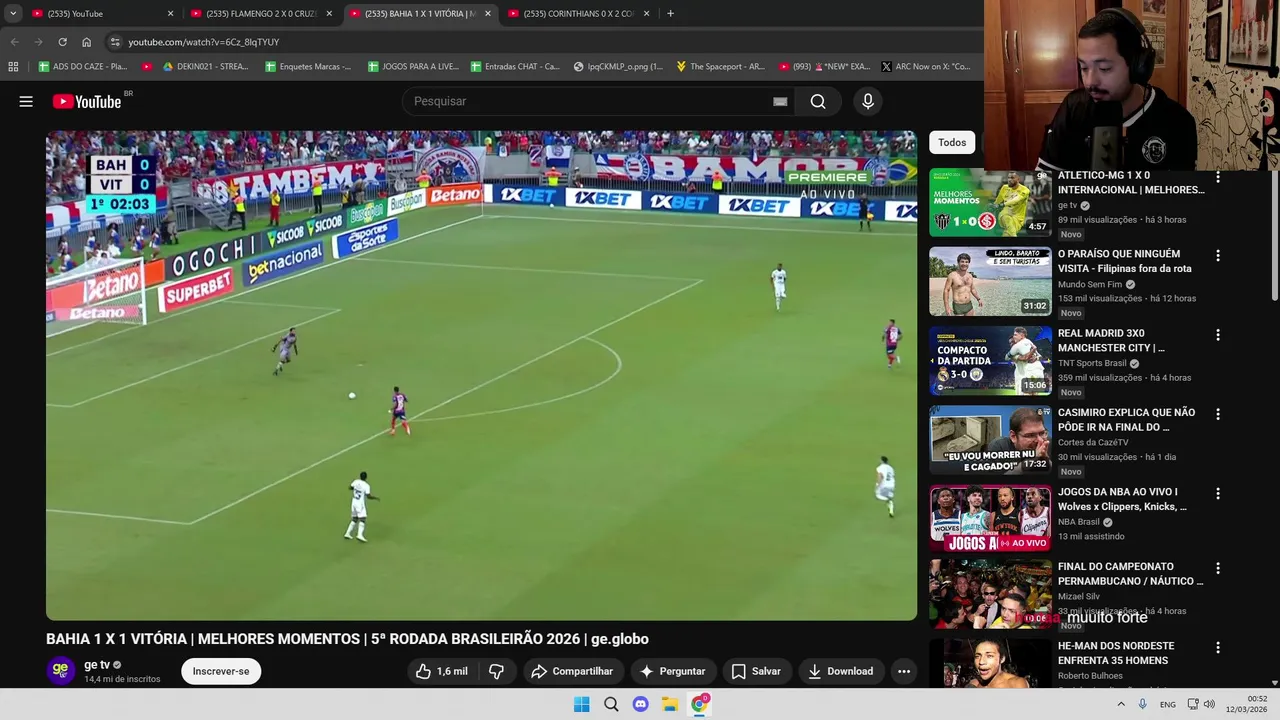Launch Discord from taskbar

coord(641,704)
